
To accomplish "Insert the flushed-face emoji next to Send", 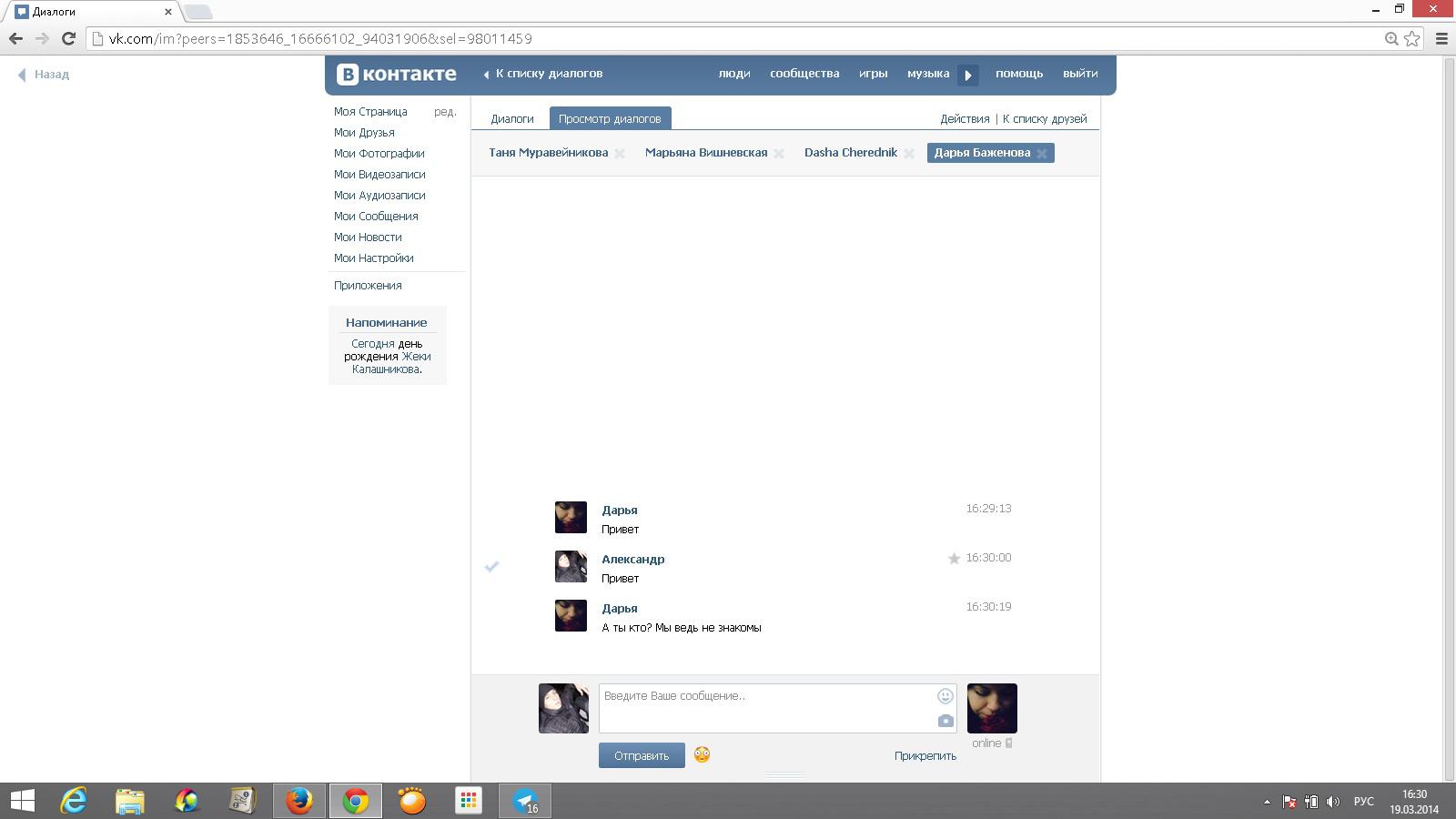I will 702,754.
